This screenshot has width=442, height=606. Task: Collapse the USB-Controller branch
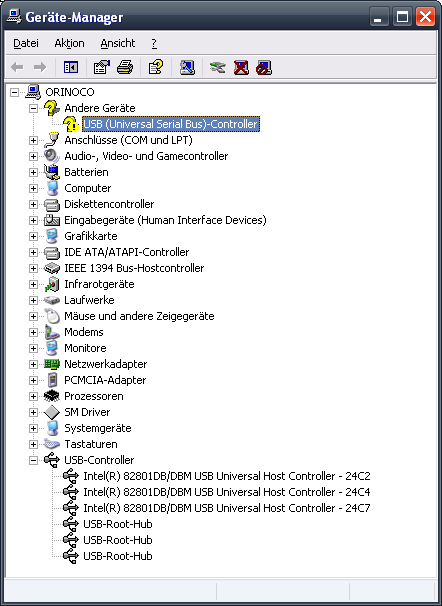pos(34,460)
